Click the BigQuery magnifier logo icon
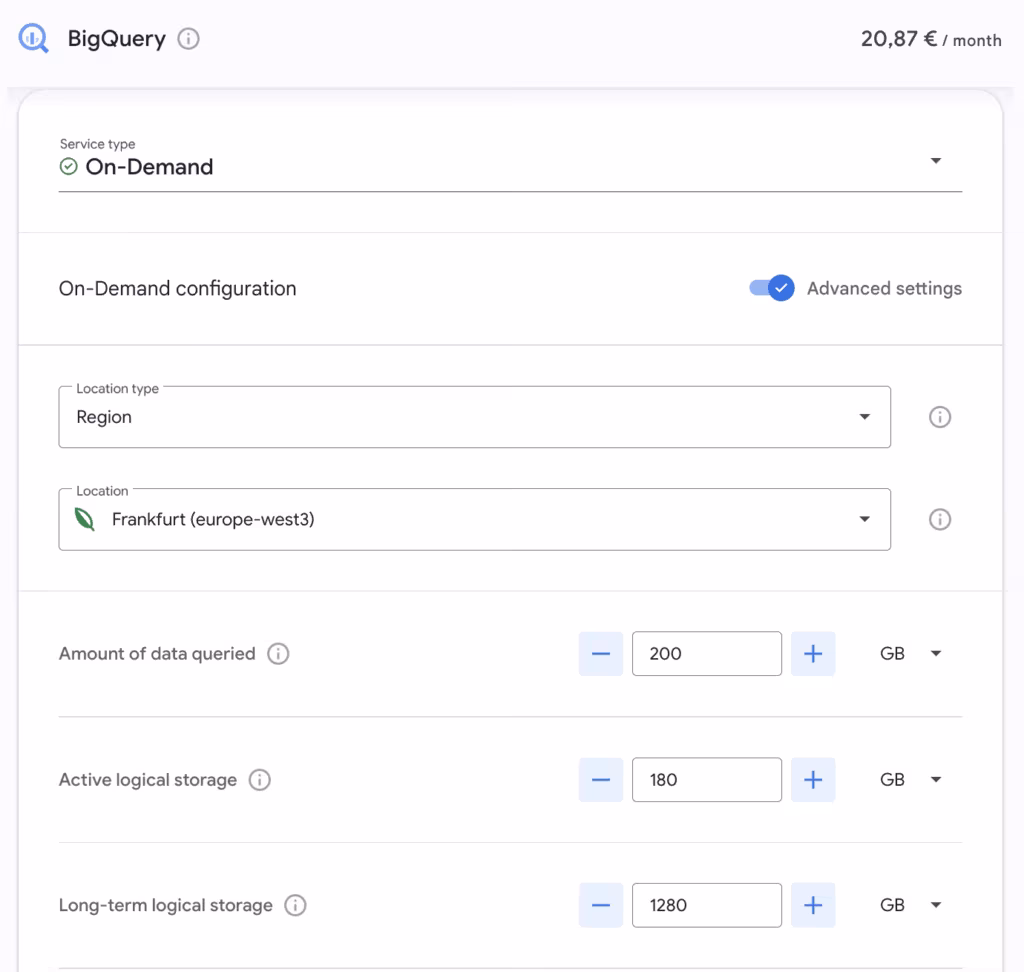The width and height of the screenshot is (1024, 972). click(x=33, y=39)
